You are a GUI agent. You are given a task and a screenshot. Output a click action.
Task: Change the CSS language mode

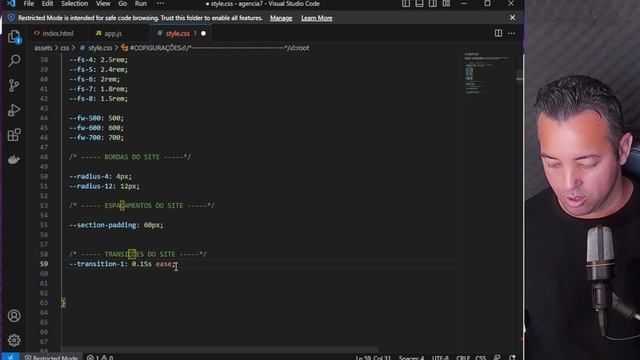click(x=480, y=358)
